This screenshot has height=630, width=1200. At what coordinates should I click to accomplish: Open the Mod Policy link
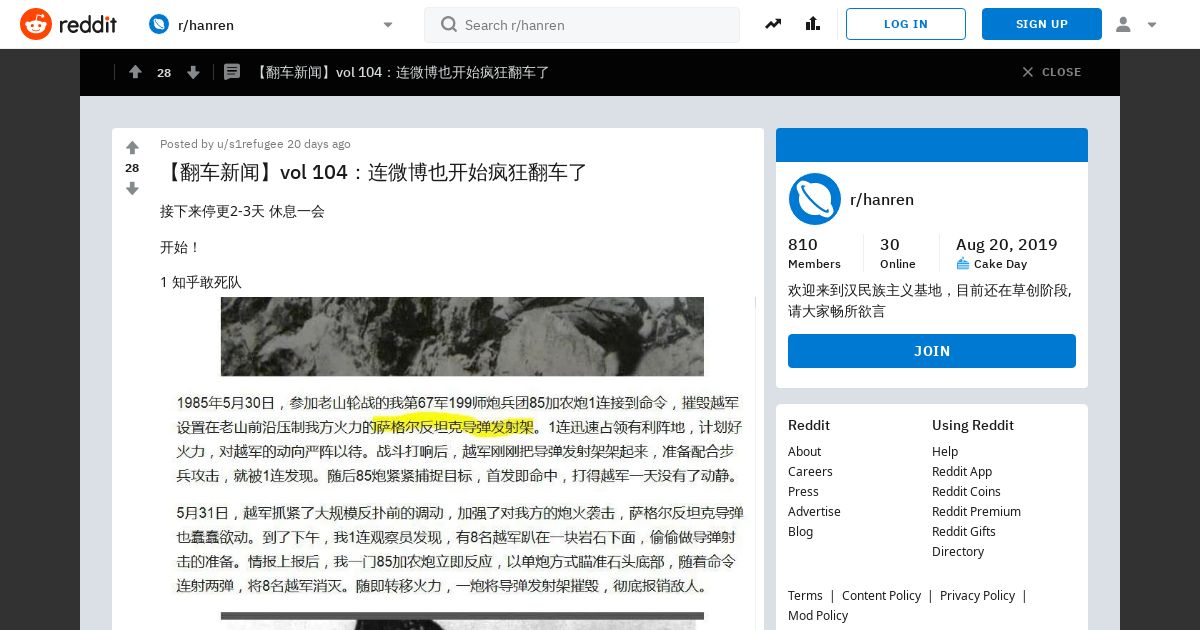pos(818,615)
